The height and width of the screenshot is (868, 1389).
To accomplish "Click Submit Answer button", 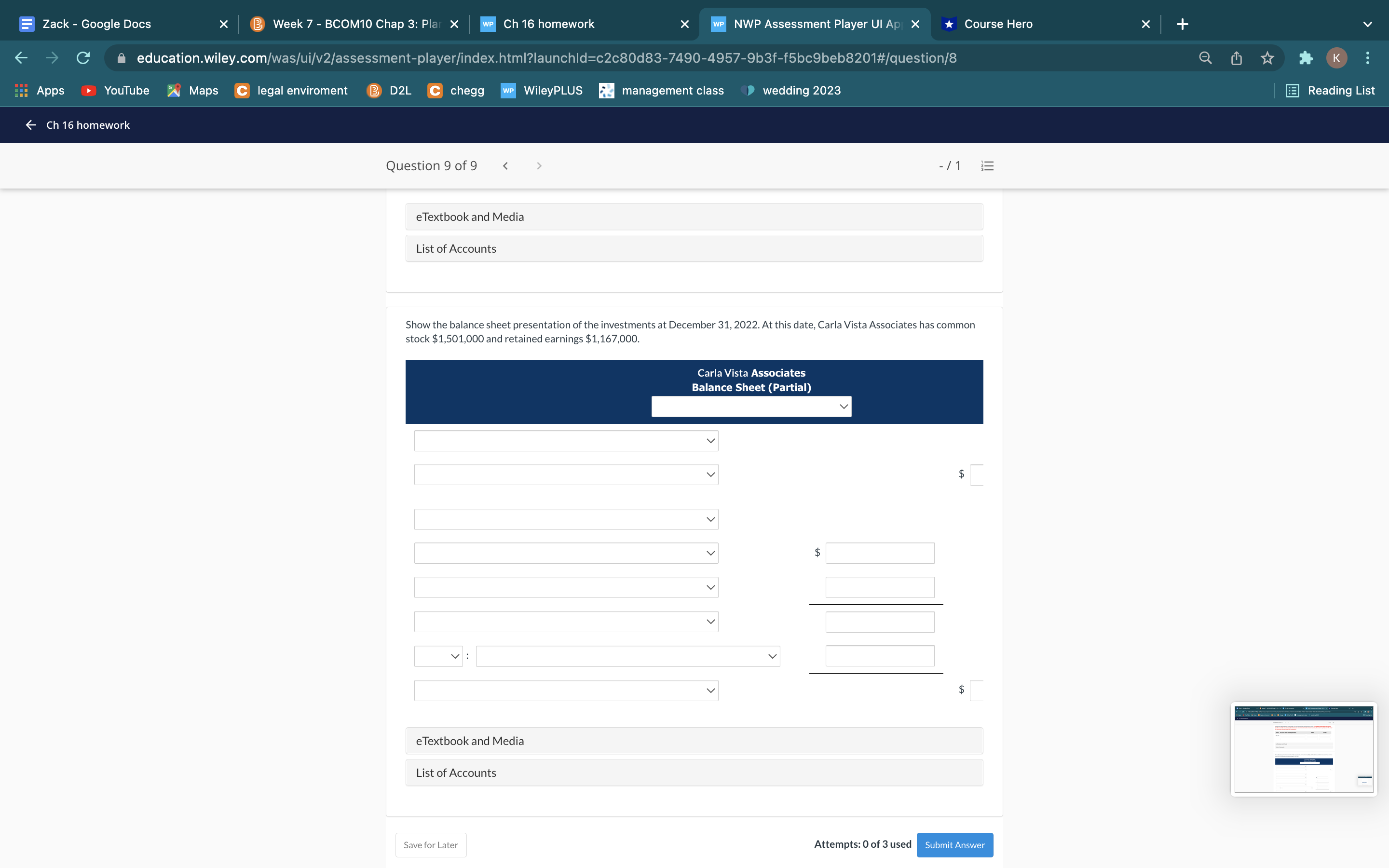I will [x=954, y=844].
